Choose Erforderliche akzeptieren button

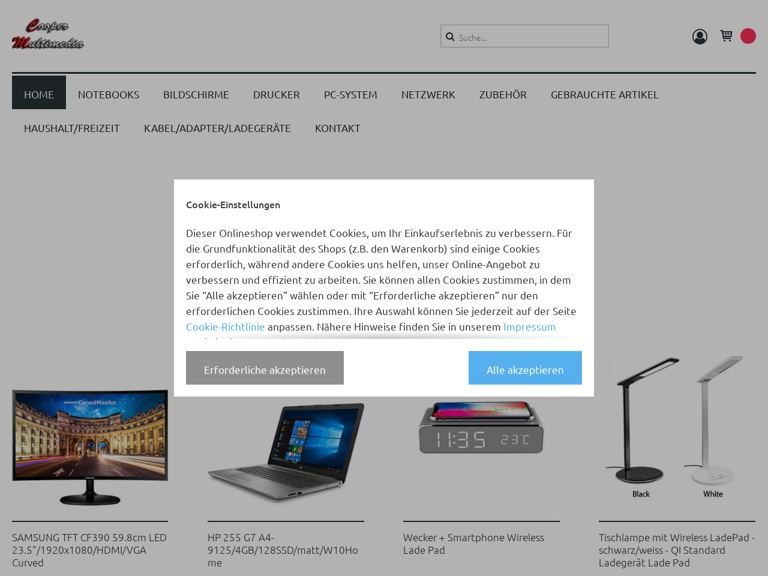click(264, 368)
